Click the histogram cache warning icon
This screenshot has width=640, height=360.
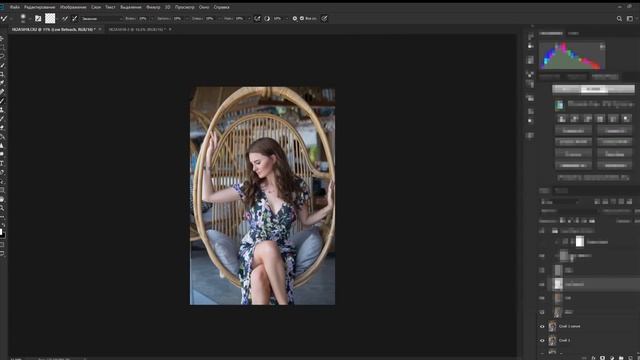pyautogui.click(x=602, y=47)
